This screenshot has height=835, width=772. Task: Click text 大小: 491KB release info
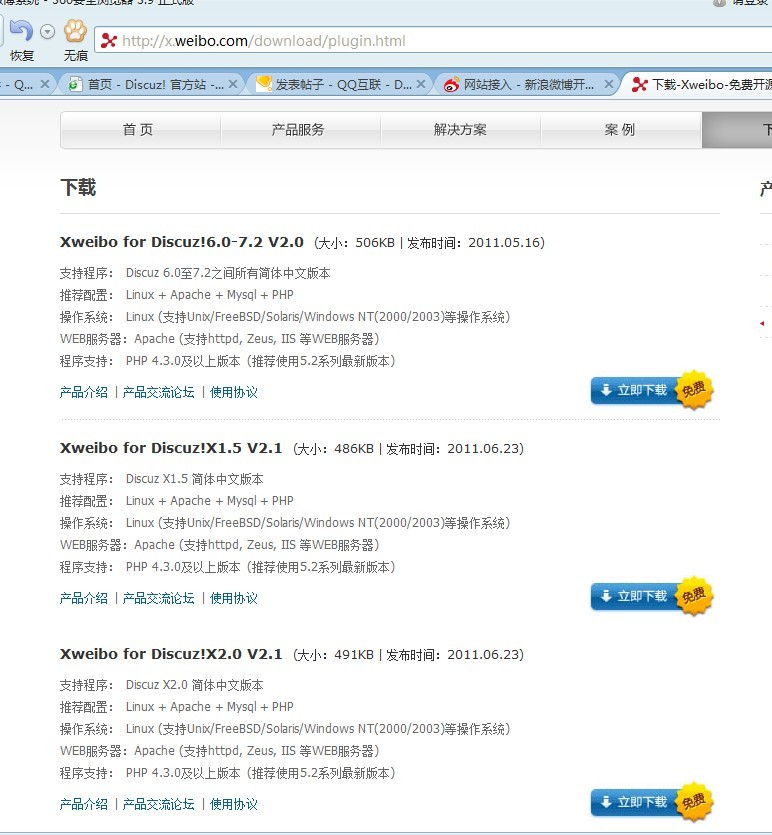point(408,654)
